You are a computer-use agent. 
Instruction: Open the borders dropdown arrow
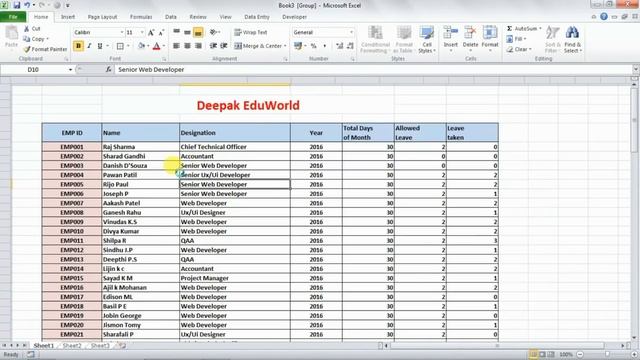coord(128,46)
